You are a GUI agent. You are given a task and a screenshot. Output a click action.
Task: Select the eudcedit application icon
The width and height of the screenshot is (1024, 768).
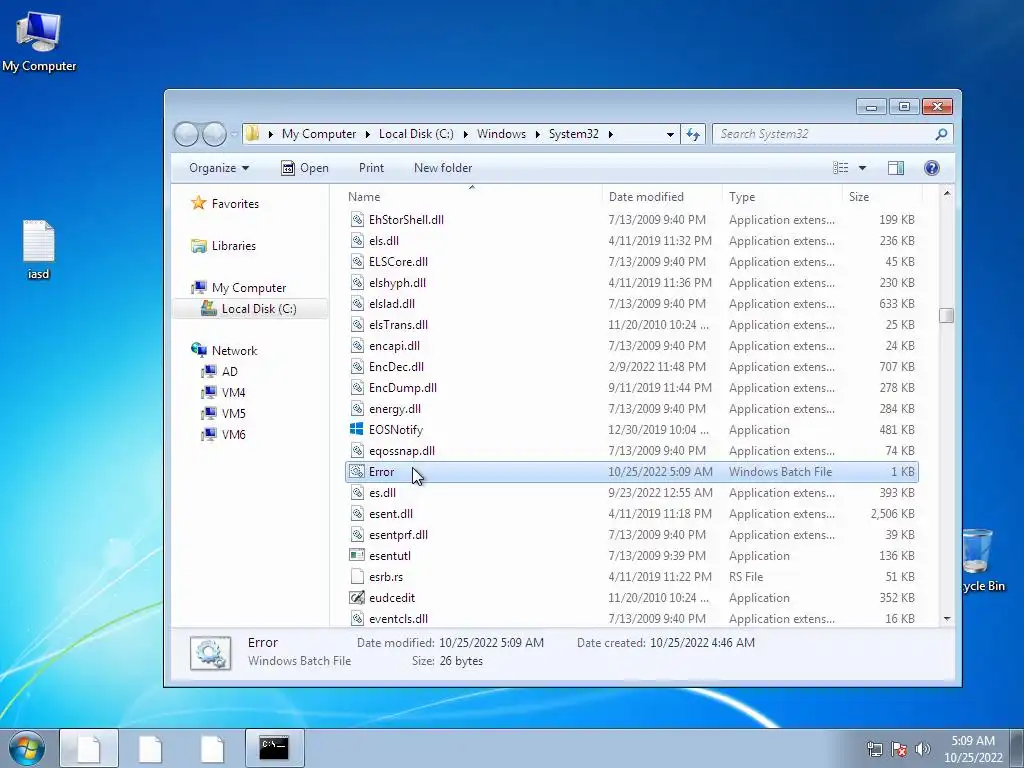(x=357, y=597)
